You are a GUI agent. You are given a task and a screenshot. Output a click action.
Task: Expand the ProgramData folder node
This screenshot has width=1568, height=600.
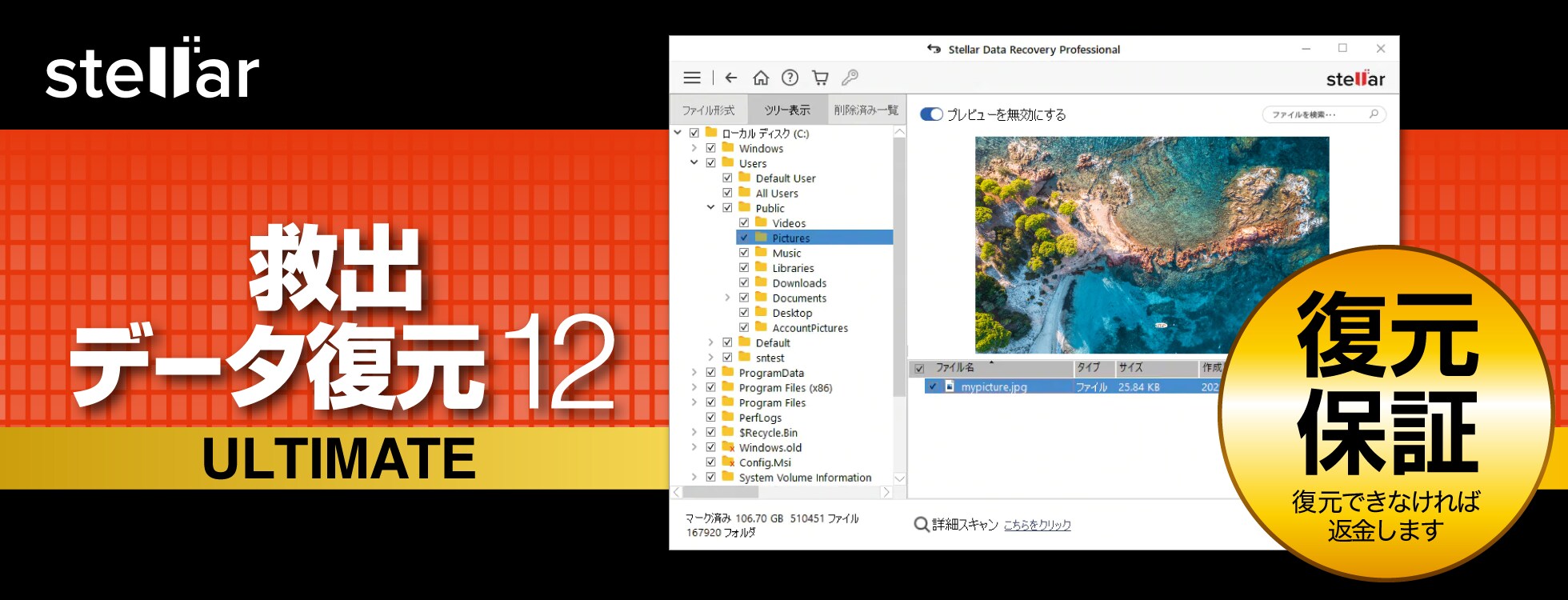click(x=694, y=372)
